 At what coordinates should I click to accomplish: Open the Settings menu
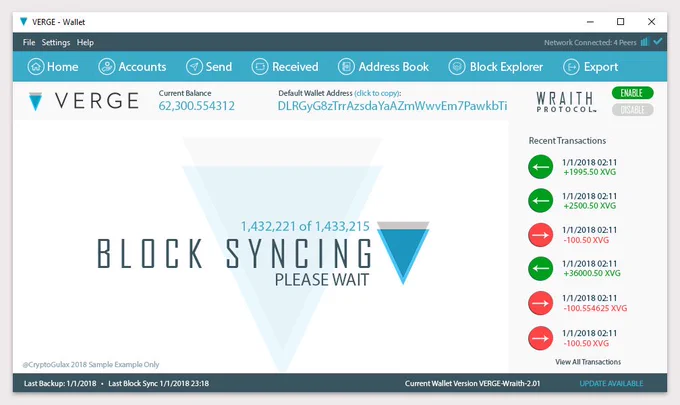point(56,42)
